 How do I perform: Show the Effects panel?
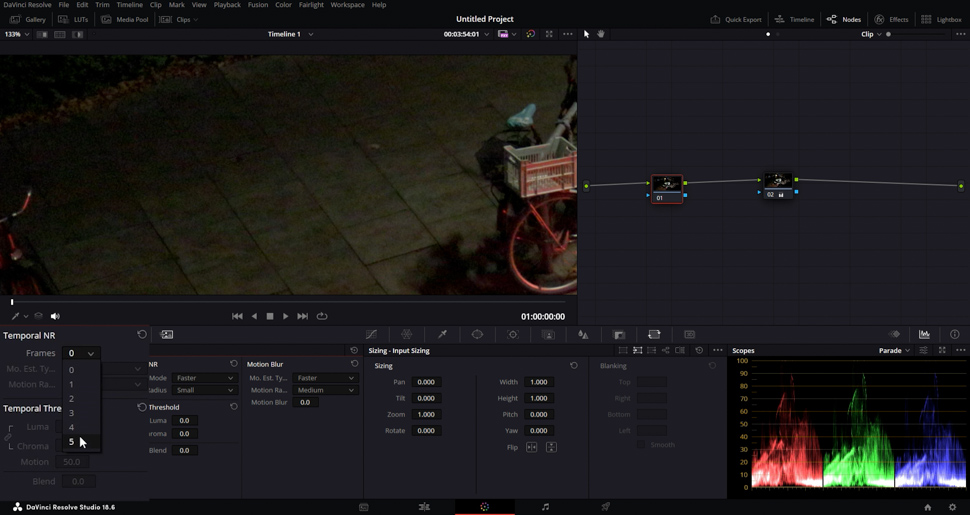tap(891, 19)
